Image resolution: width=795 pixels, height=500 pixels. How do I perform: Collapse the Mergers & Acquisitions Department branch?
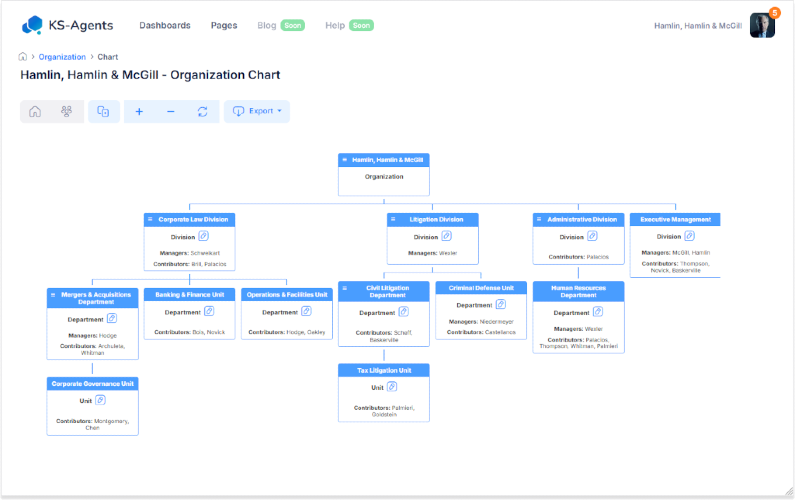point(53,295)
